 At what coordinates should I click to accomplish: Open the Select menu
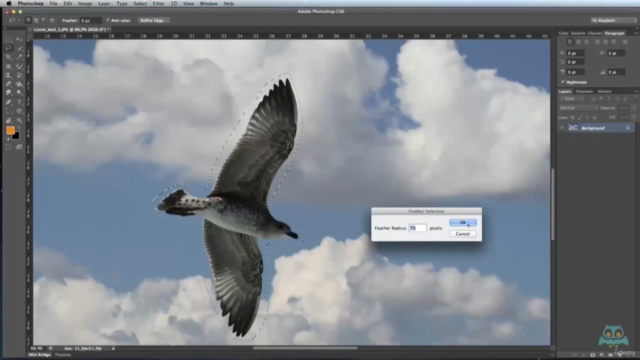(x=140, y=3)
